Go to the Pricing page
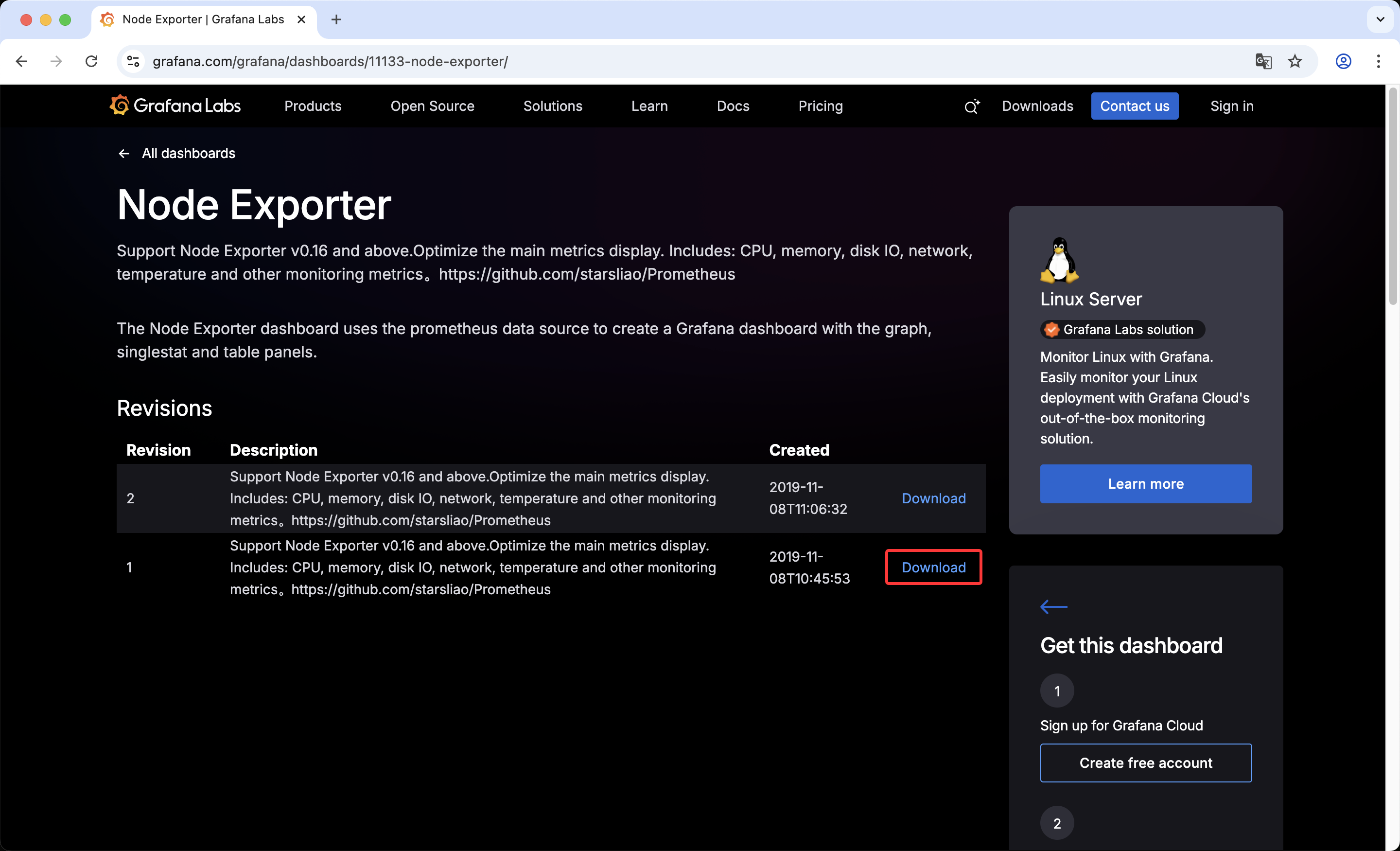 tap(821, 106)
